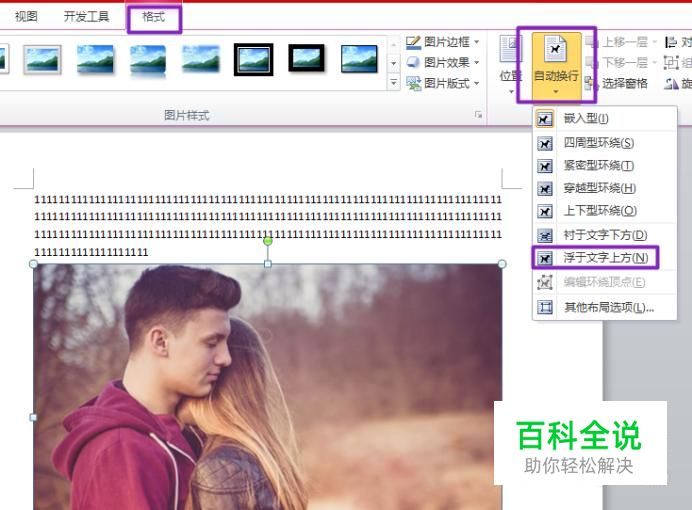This screenshot has height=510, width=692.
Task: Apply the thin black frame picture style
Action: 359,59
